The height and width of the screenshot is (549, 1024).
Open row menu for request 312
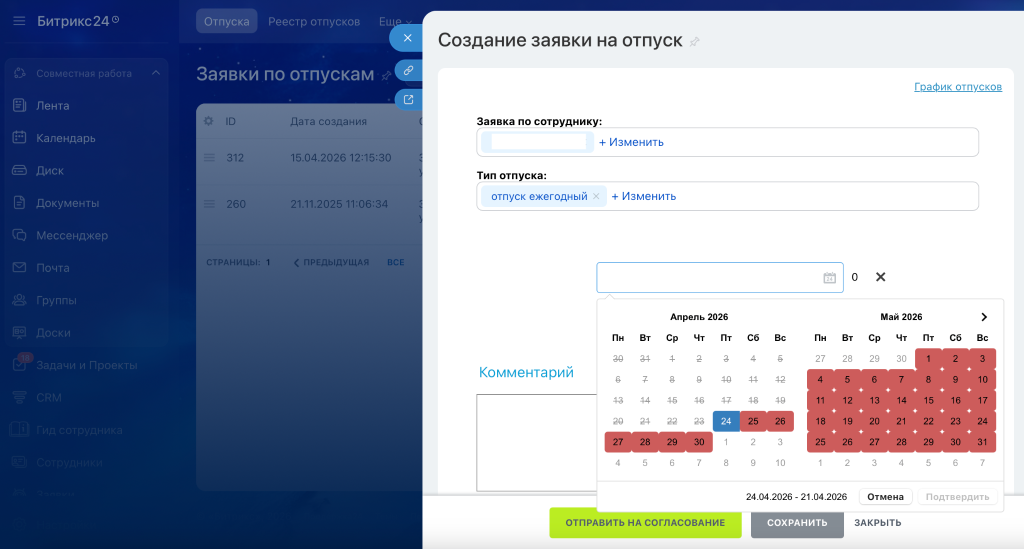(209, 158)
